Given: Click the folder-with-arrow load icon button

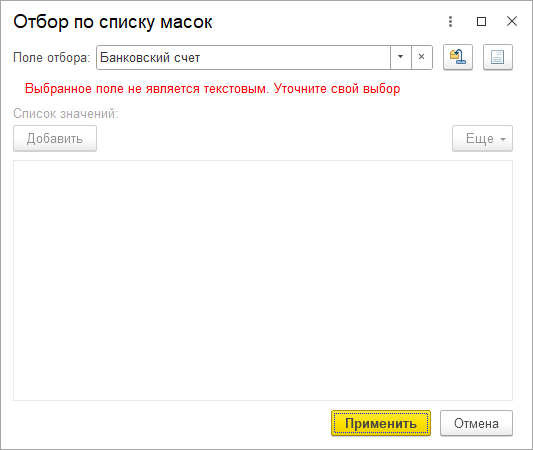Looking at the screenshot, I should click(x=458, y=57).
